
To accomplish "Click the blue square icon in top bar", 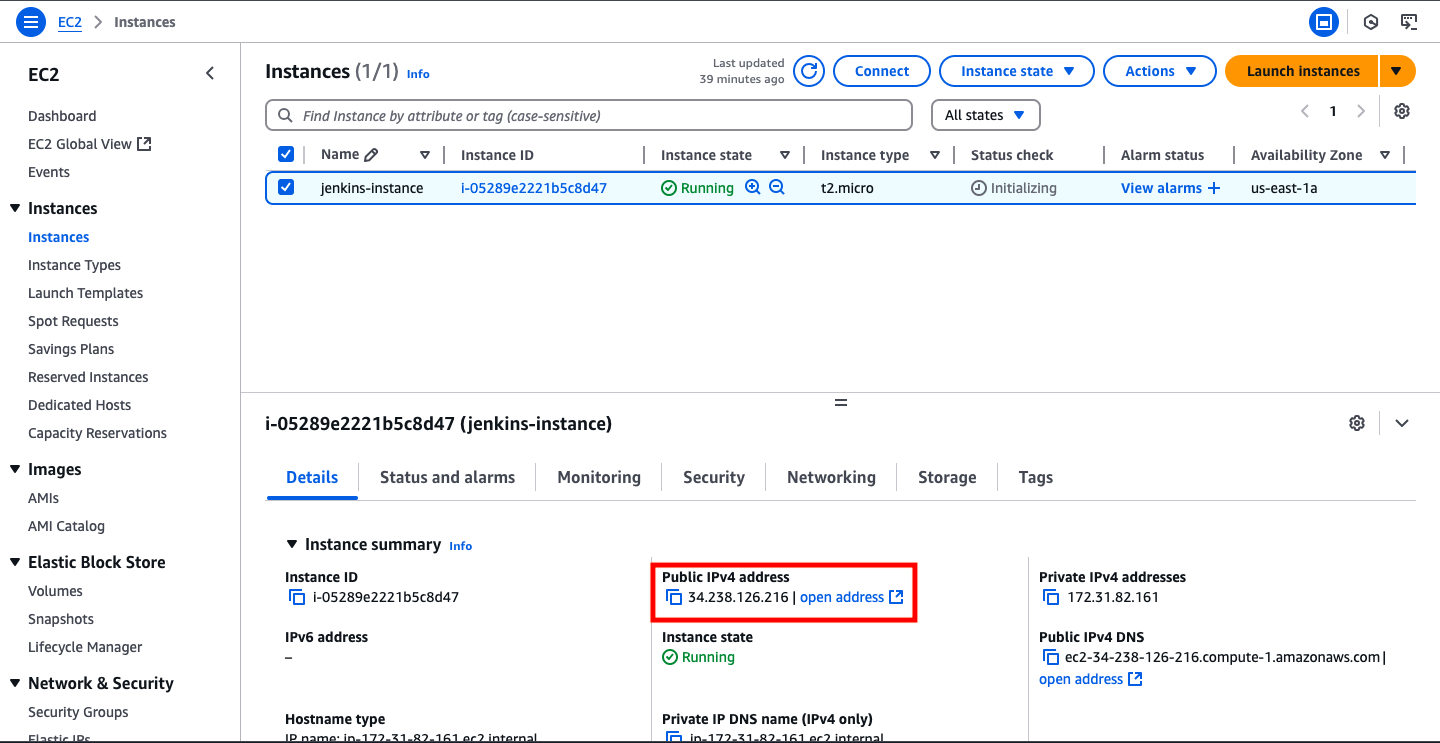I will [x=1324, y=21].
